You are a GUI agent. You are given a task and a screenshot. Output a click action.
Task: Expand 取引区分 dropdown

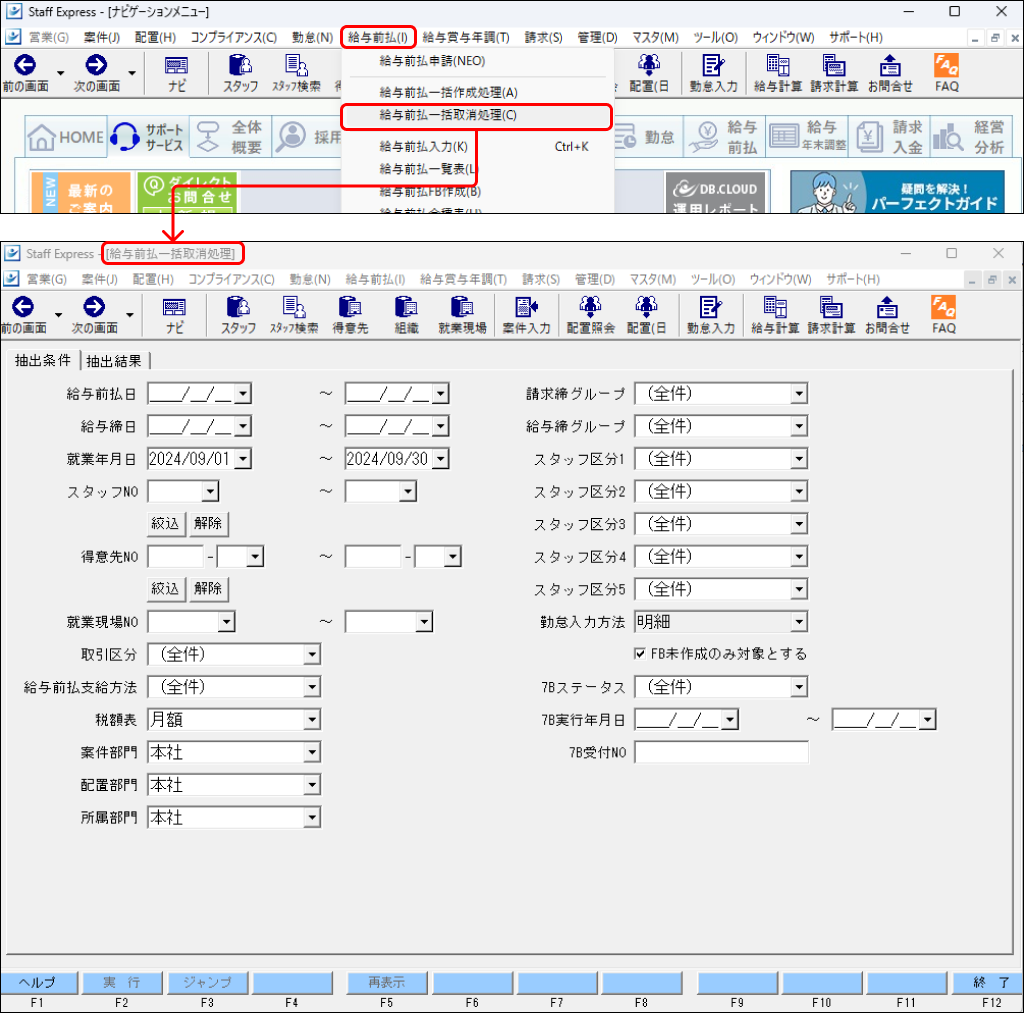(x=312, y=654)
